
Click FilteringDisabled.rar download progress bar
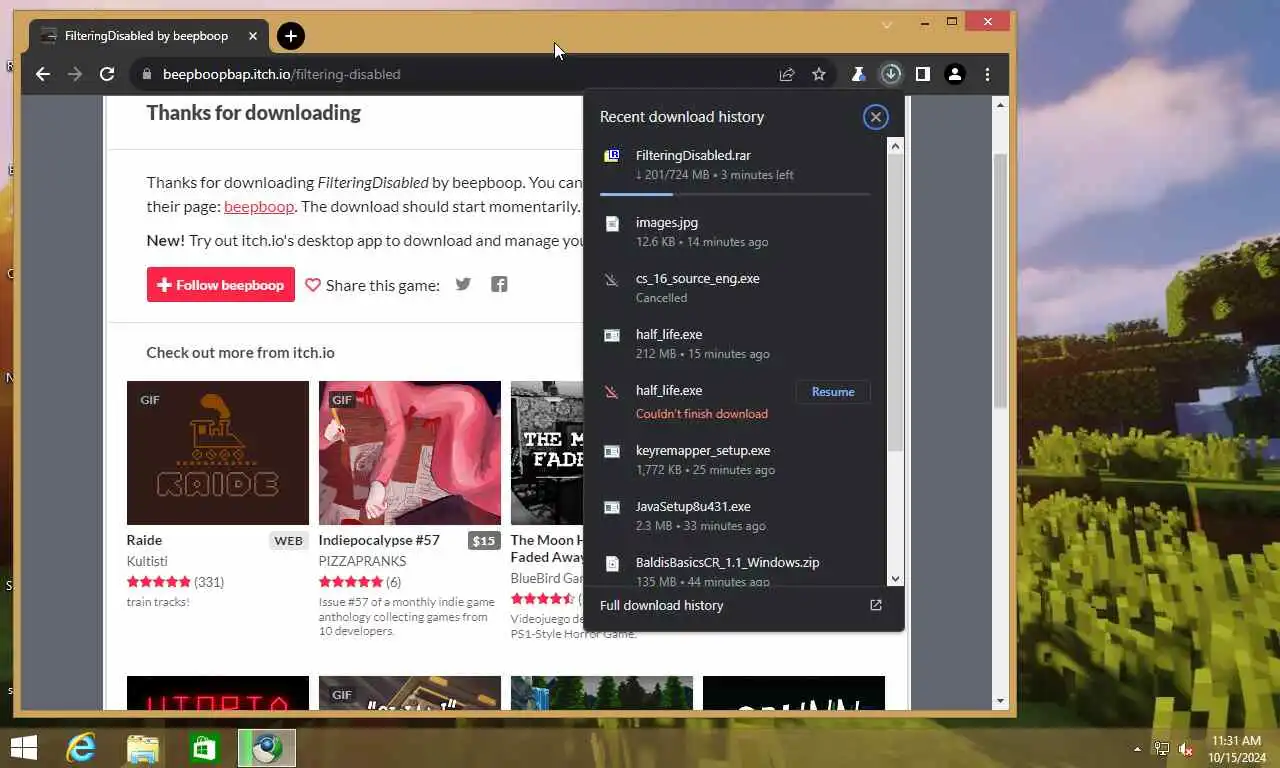coord(735,194)
